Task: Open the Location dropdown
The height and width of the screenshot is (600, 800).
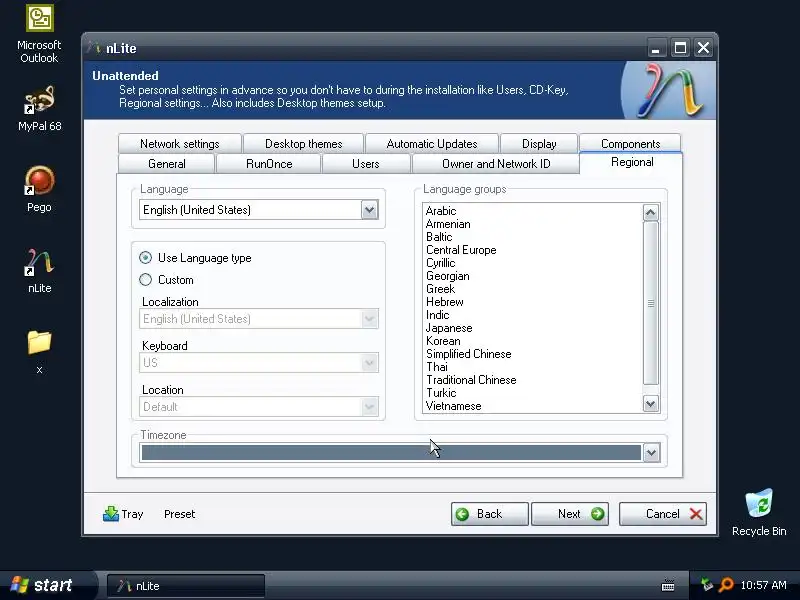Action: pos(369,407)
